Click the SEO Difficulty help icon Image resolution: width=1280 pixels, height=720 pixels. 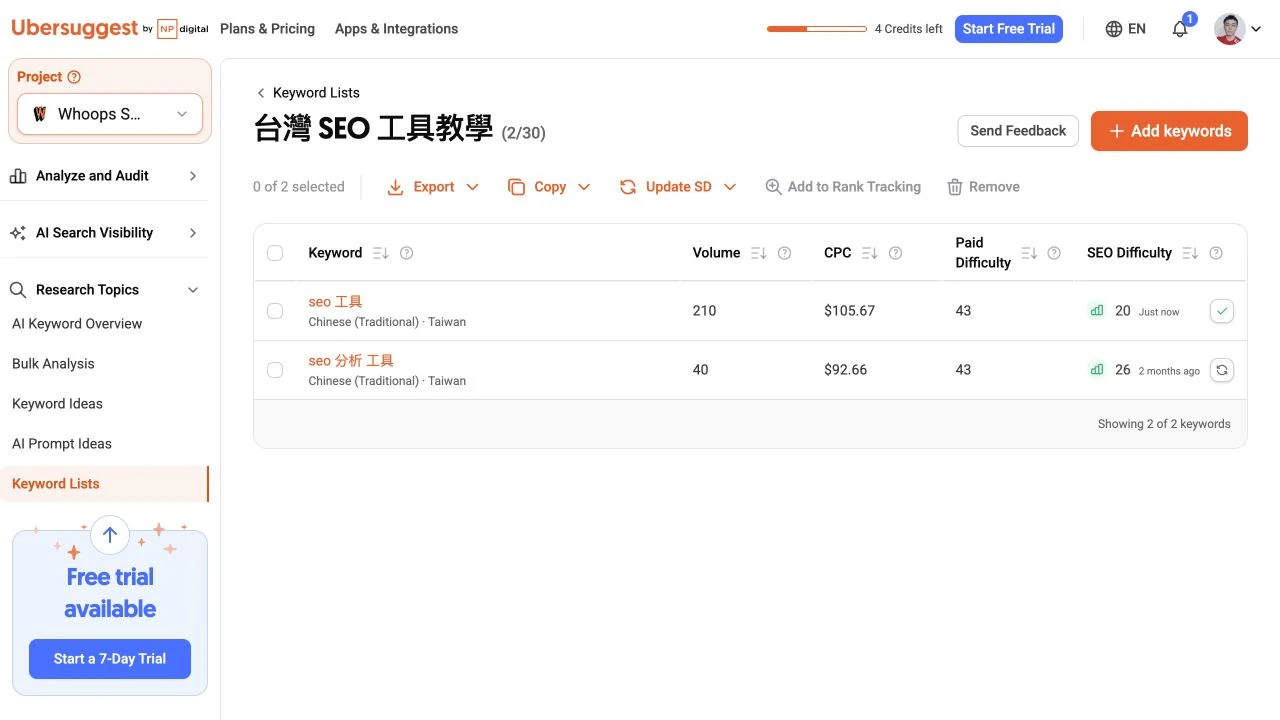tap(1216, 253)
